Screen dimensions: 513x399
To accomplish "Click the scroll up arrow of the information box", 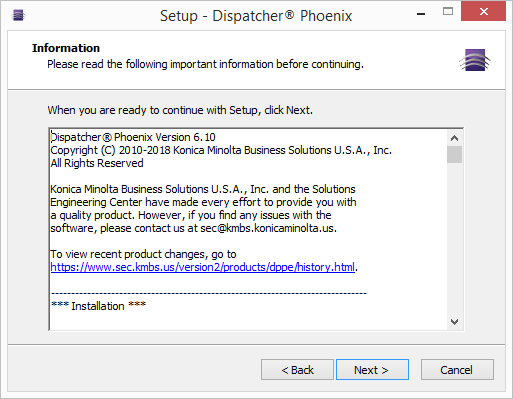I will pyautogui.click(x=454, y=138).
